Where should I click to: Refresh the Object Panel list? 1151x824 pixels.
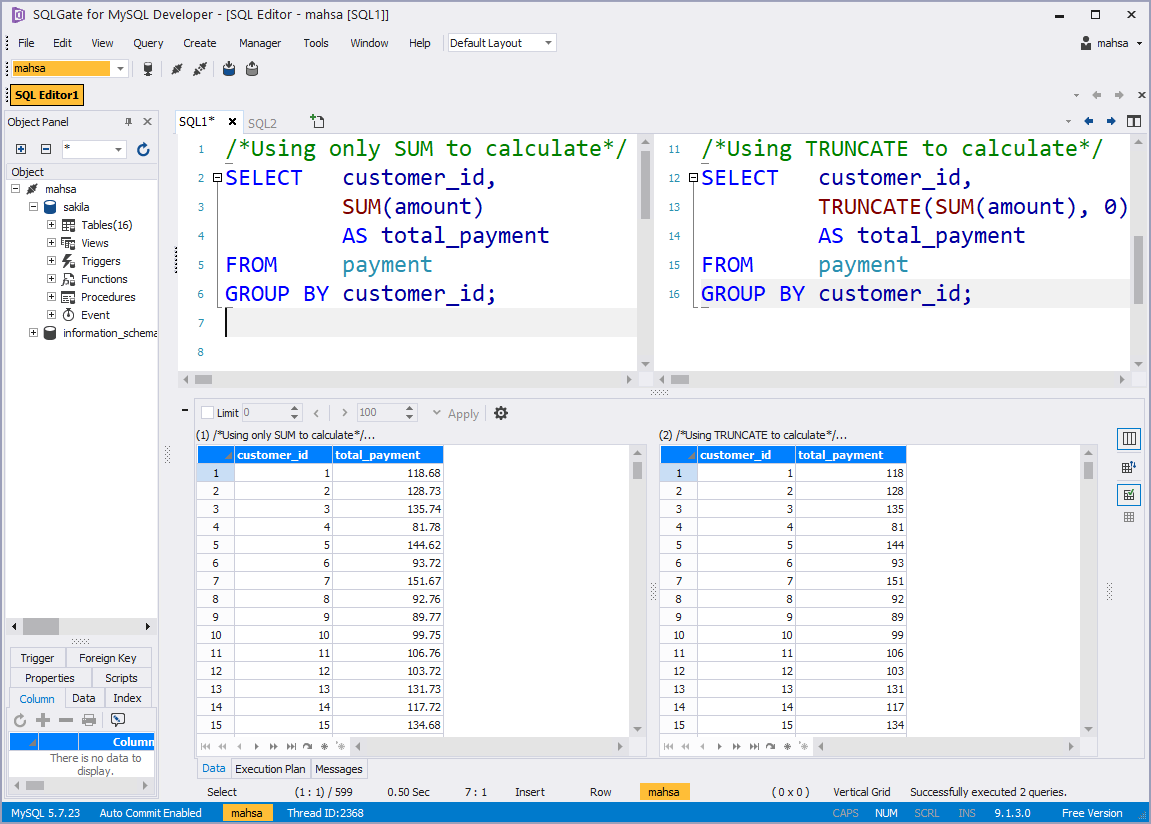pos(143,148)
